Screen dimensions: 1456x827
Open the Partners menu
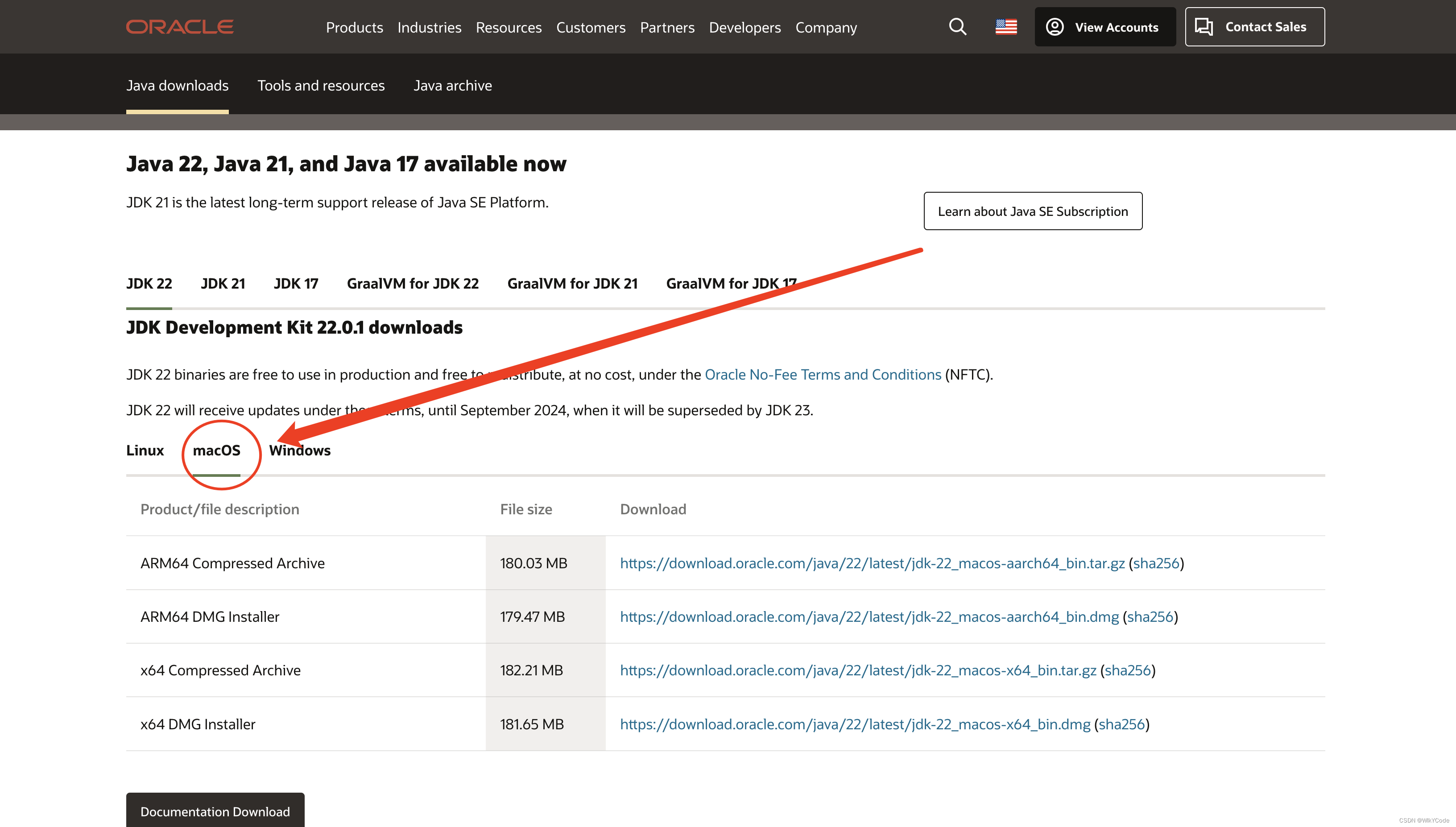pos(667,27)
